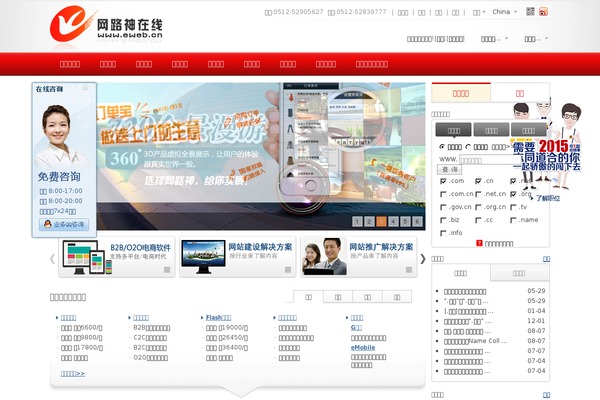Click the 查询 domain search button
The image size is (600, 400).
point(450,169)
